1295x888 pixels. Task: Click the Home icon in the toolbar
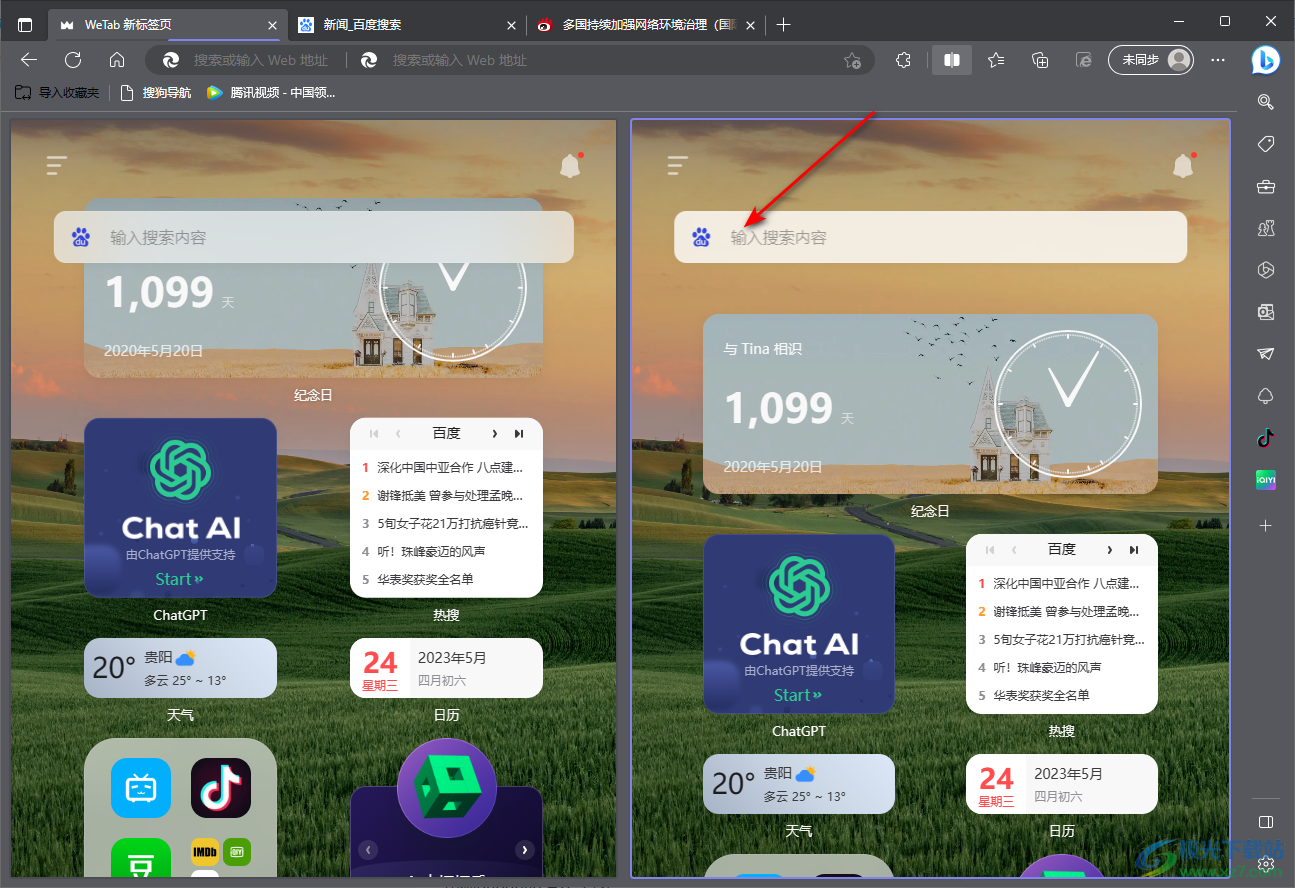pos(117,60)
